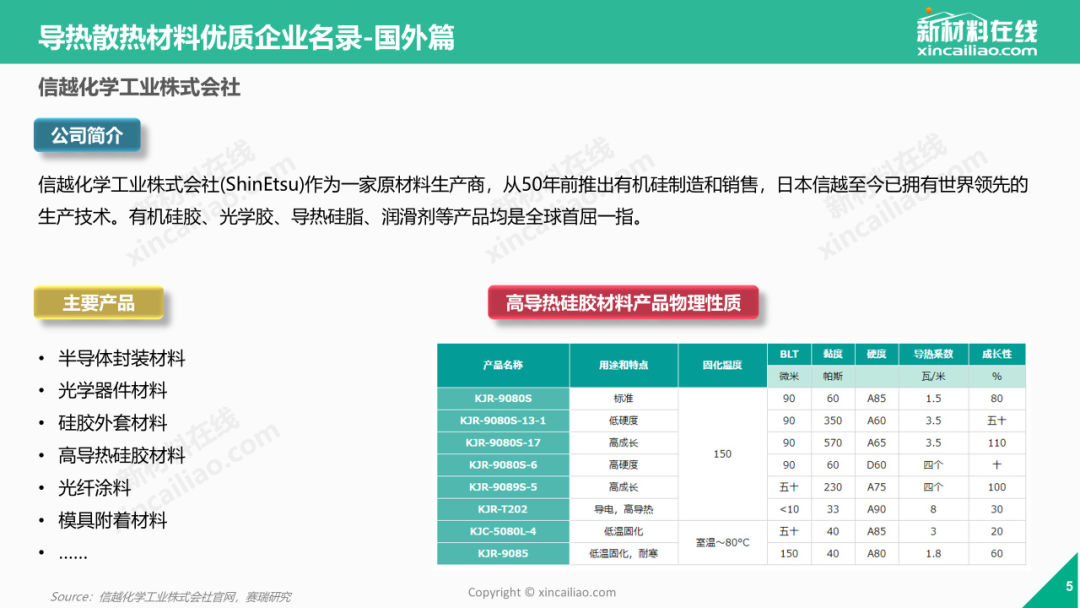This screenshot has height=608, width=1080.
Task: Click the 微米 unit cell
Action: (x=789, y=376)
